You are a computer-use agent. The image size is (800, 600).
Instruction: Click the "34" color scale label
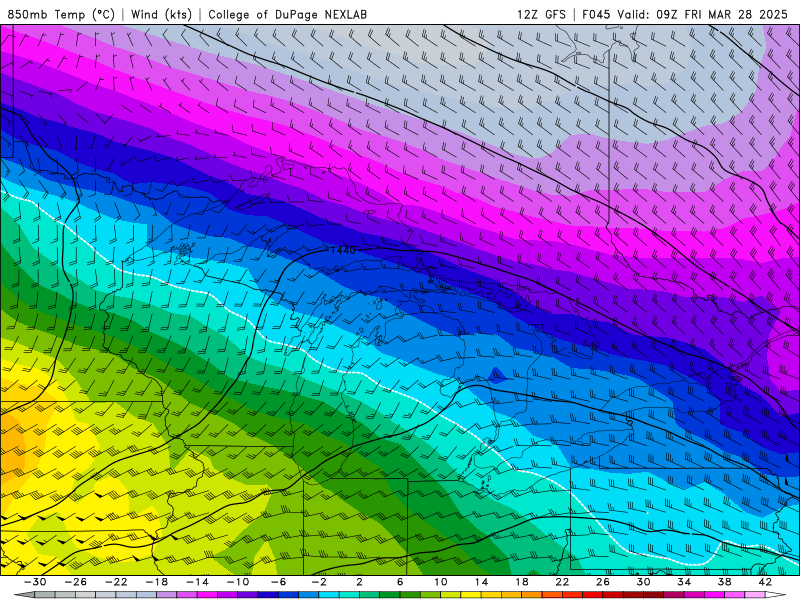point(684,582)
